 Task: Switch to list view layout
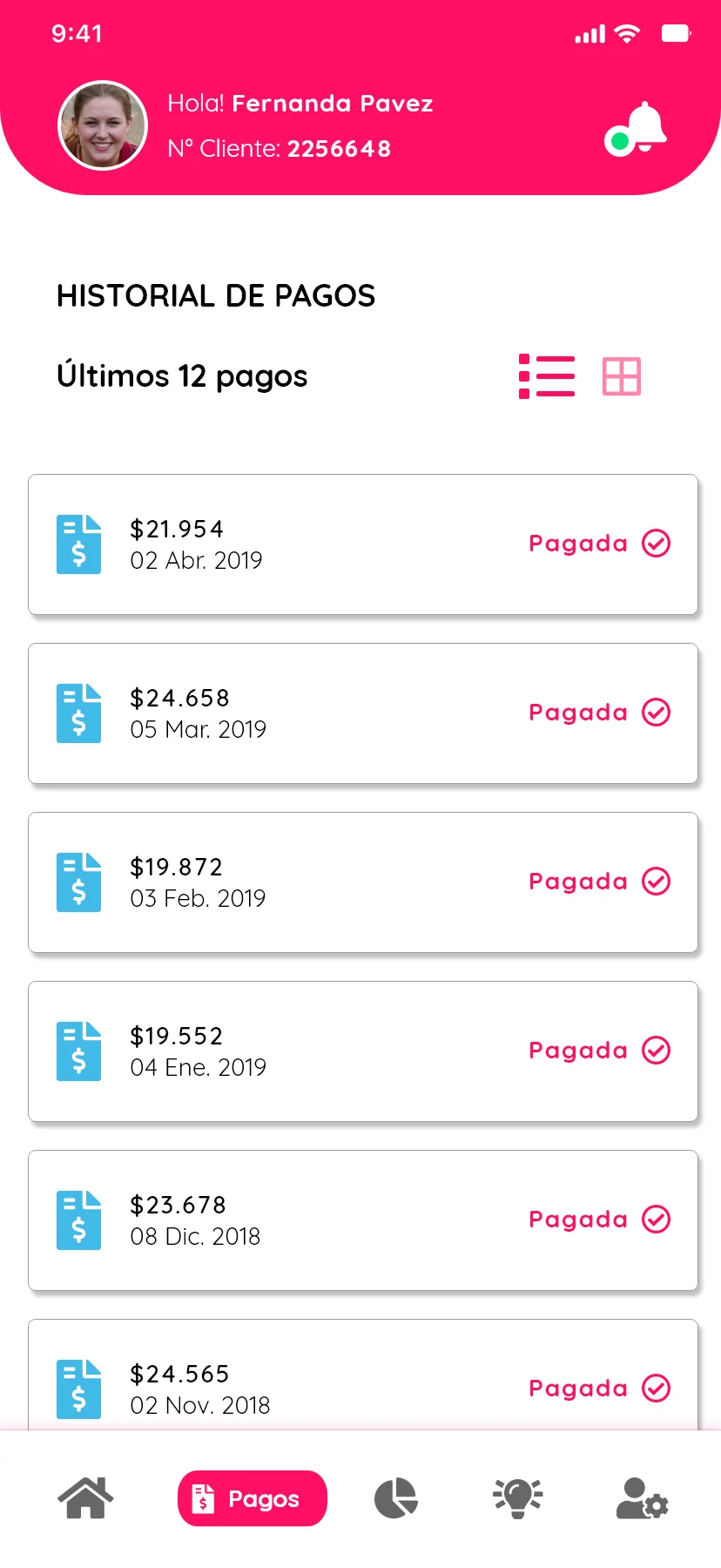[x=547, y=376]
